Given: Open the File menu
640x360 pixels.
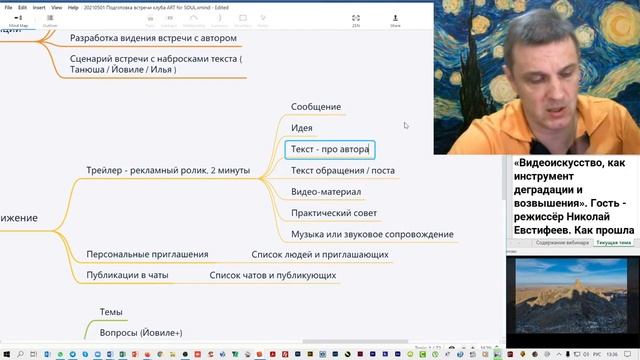Looking at the screenshot, I should [8, 7].
